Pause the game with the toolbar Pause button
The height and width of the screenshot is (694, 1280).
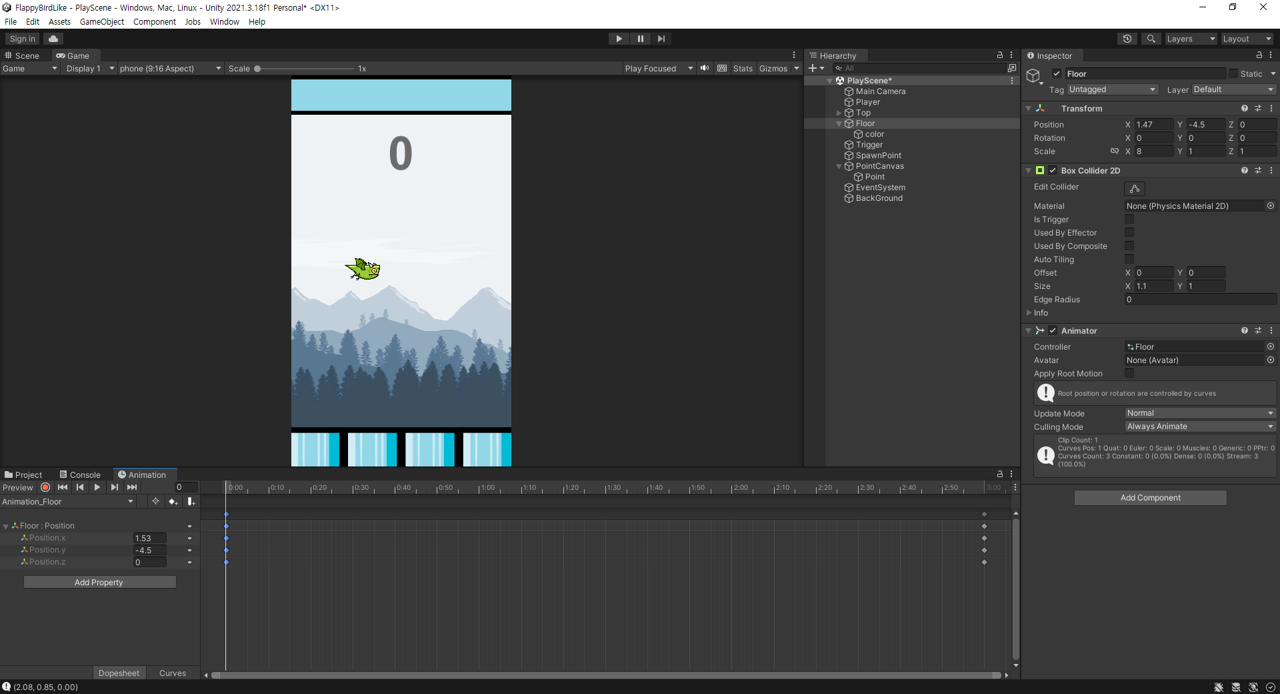click(640, 39)
